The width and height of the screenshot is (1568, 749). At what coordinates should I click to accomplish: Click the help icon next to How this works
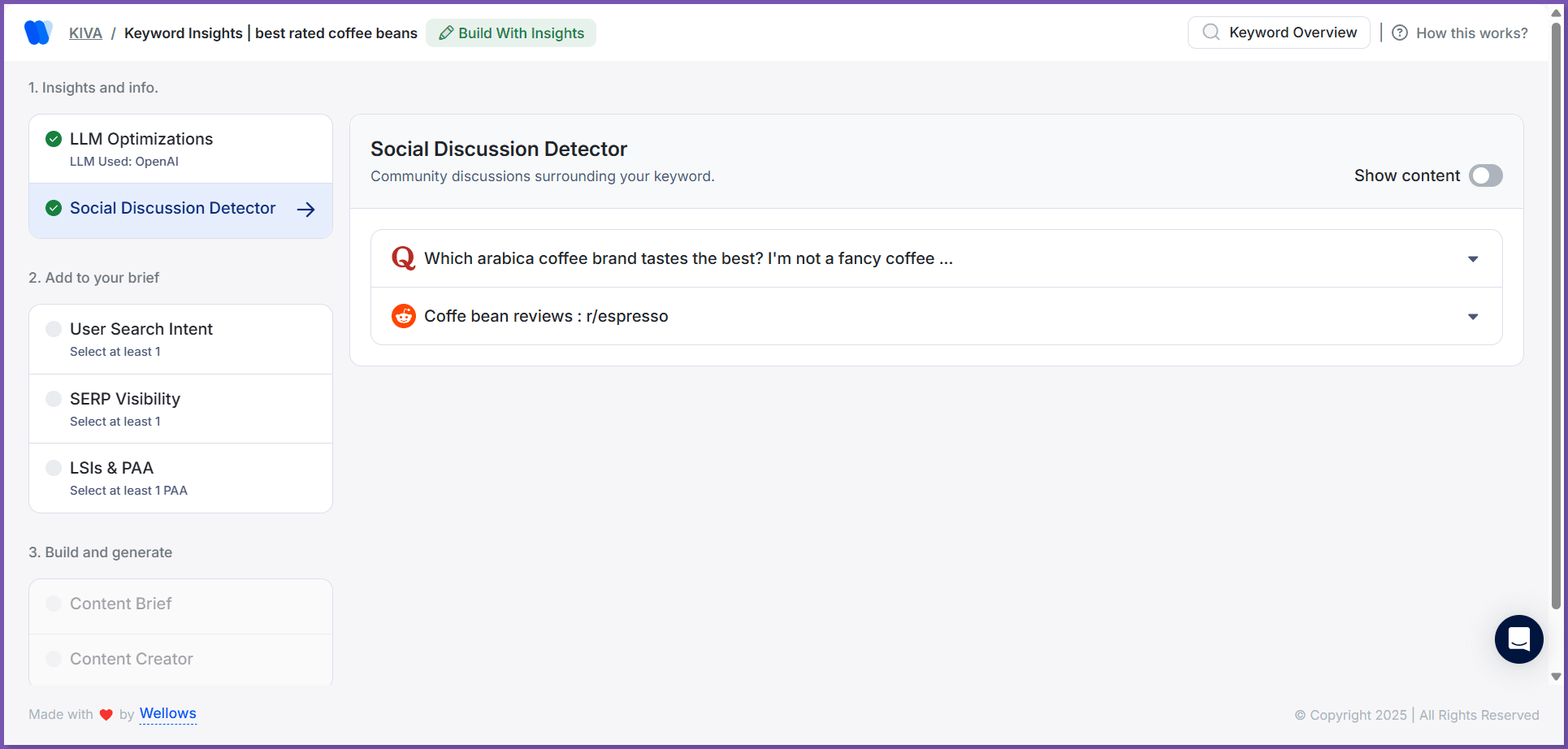click(x=1400, y=32)
